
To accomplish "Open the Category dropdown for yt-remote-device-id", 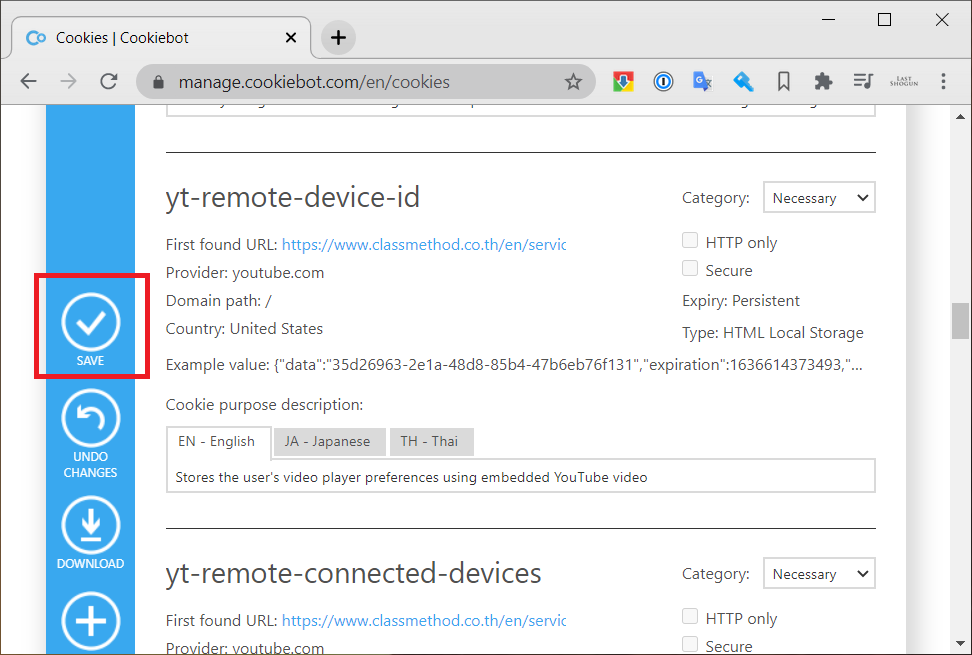I will [819, 197].
